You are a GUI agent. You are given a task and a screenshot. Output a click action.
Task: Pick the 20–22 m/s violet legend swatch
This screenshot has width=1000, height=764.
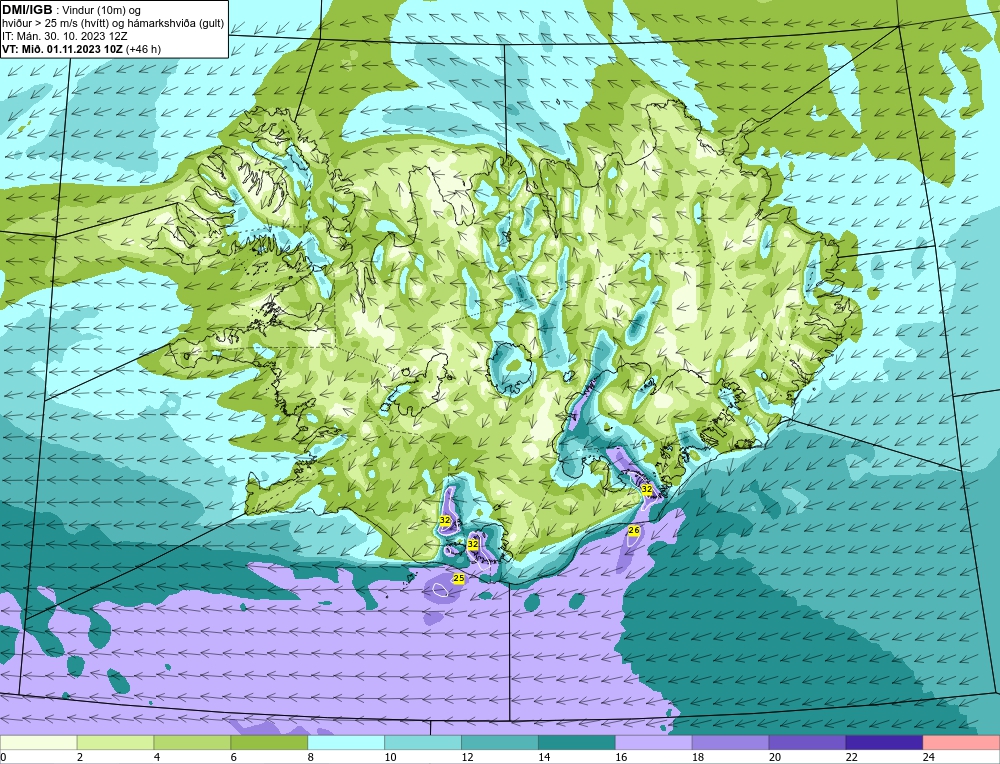point(807,743)
